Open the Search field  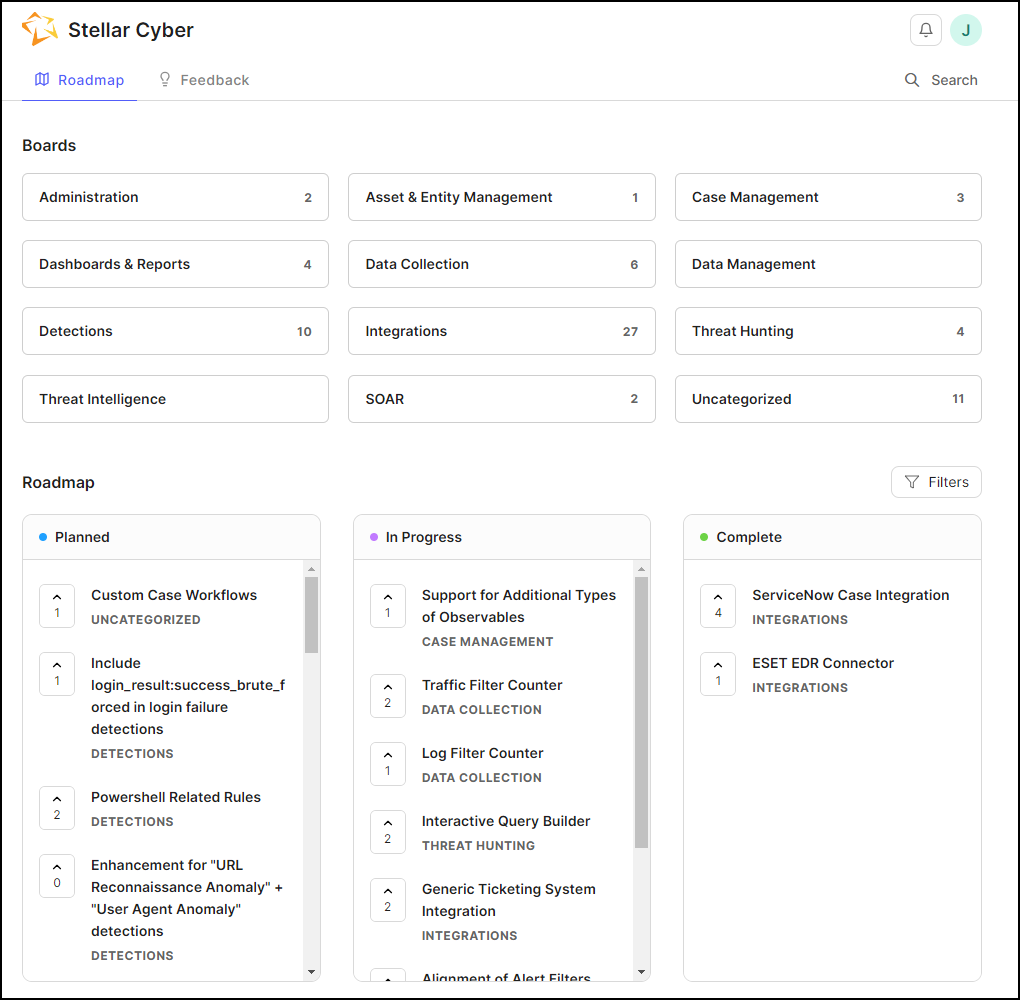[941, 80]
